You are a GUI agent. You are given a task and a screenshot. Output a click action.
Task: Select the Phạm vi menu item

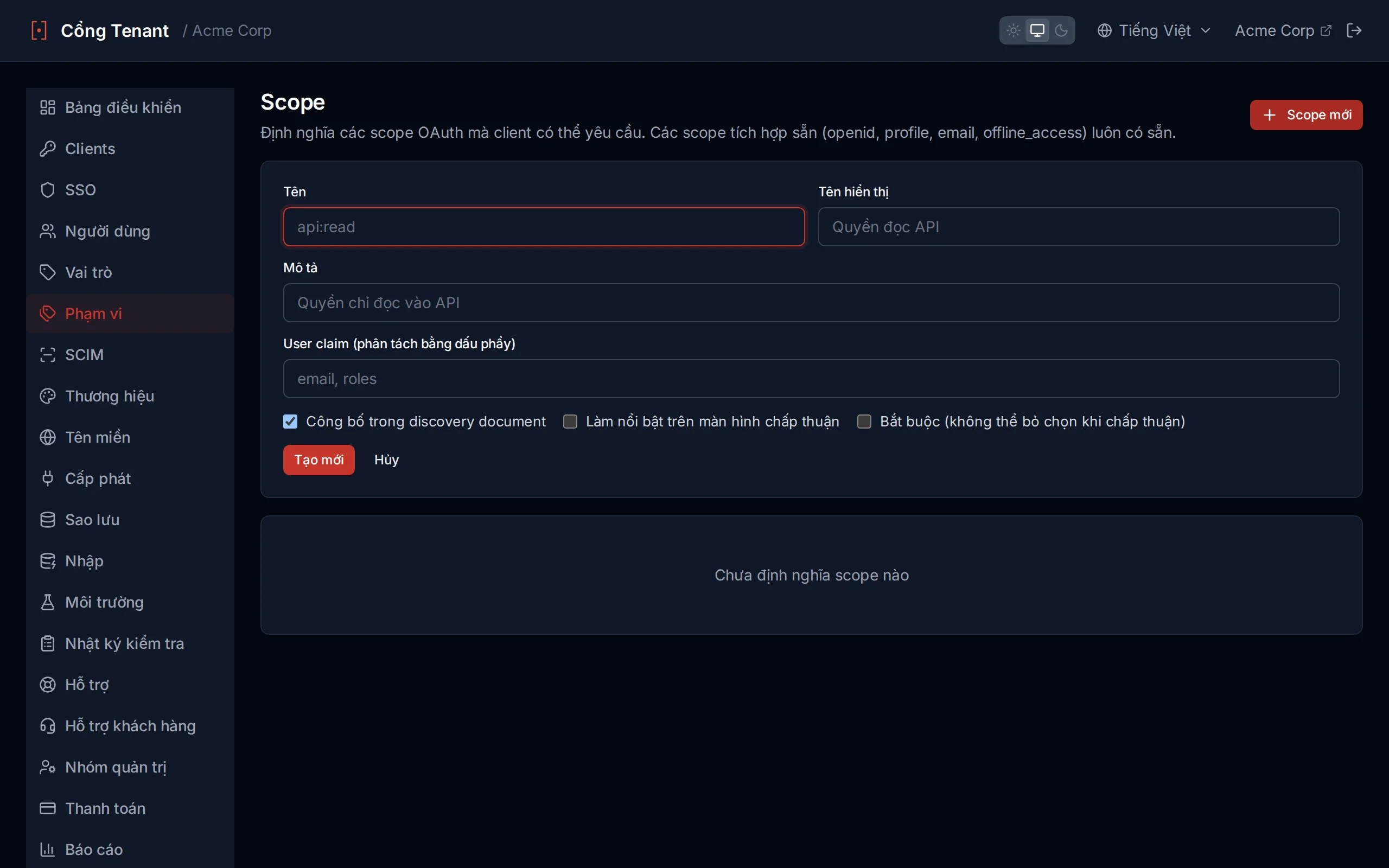pyautogui.click(x=130, y=314)
